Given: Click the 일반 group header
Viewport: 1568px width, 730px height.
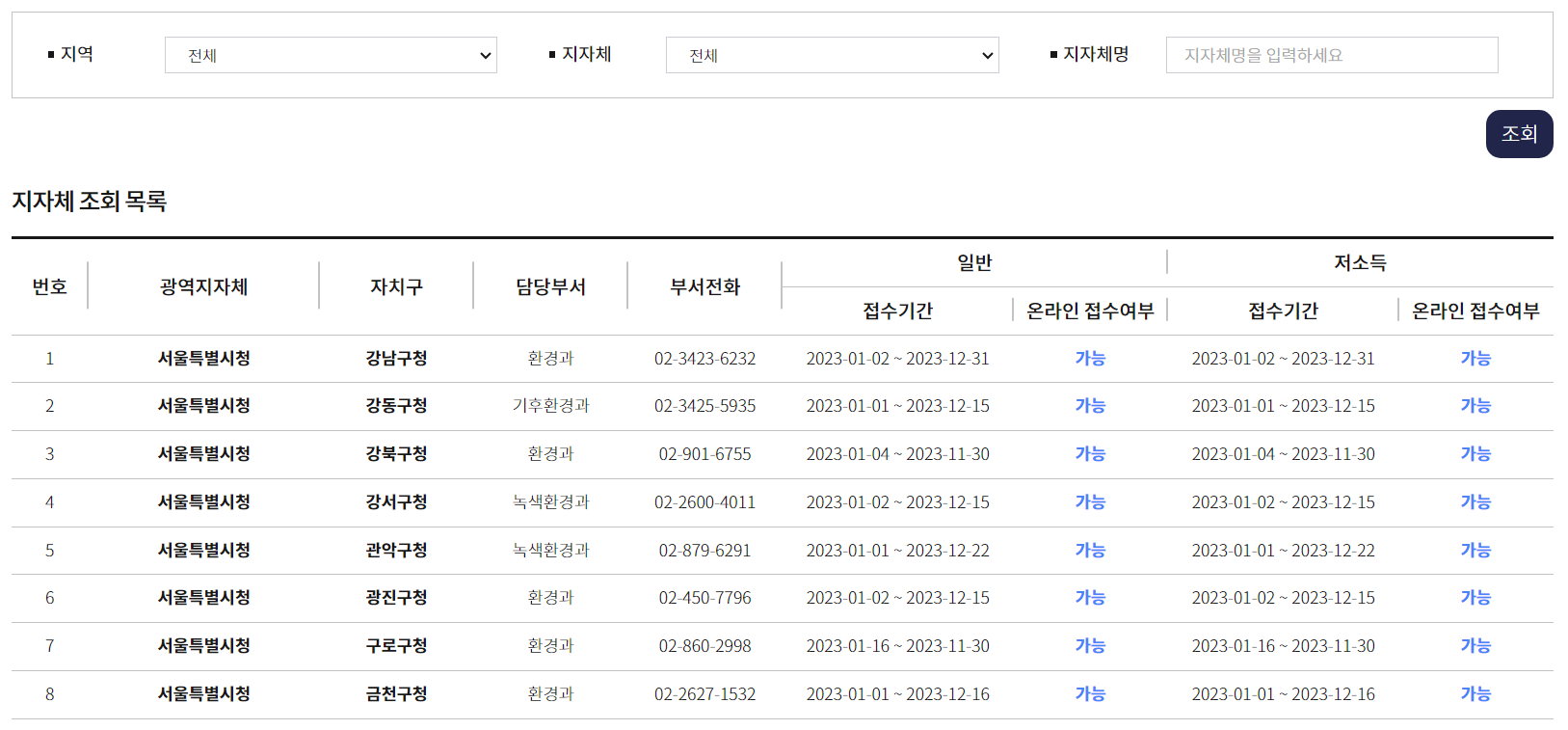Looking at the screenshot, I should [974, 262].
